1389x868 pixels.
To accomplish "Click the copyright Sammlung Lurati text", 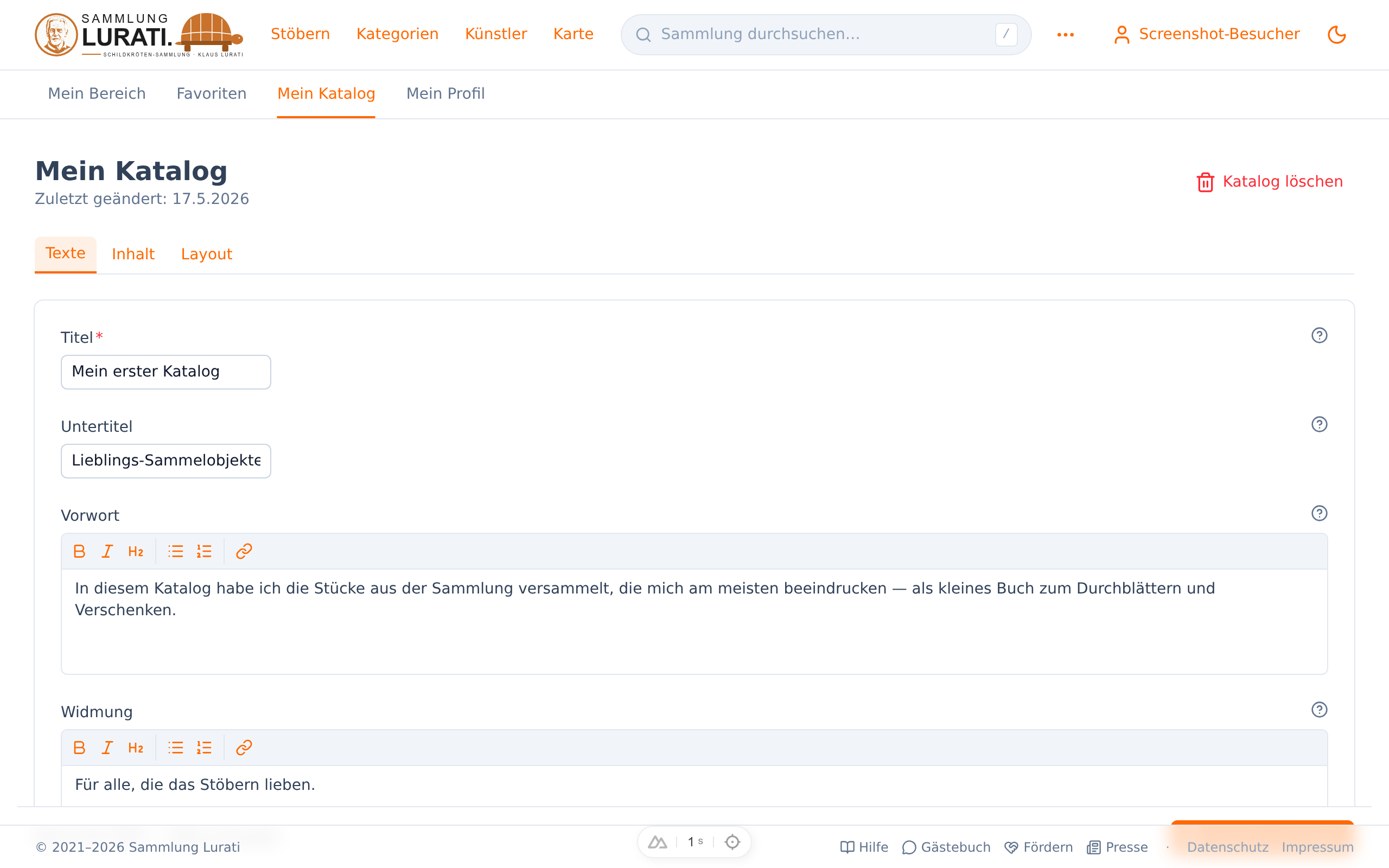I will click(138, 848).
